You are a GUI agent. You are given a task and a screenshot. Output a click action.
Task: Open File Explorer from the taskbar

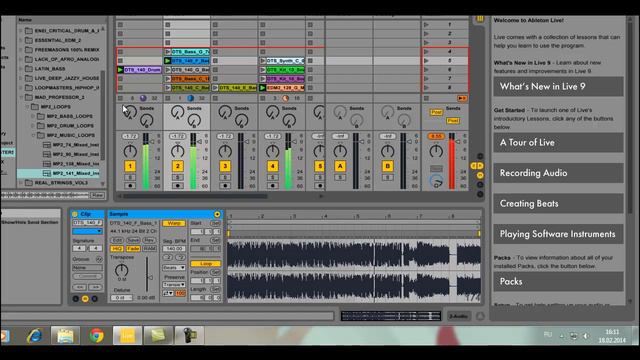[65, 336]
